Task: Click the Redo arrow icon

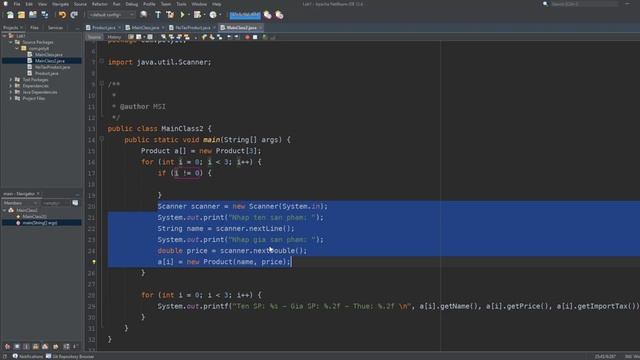Action: (x=74, y=15)
